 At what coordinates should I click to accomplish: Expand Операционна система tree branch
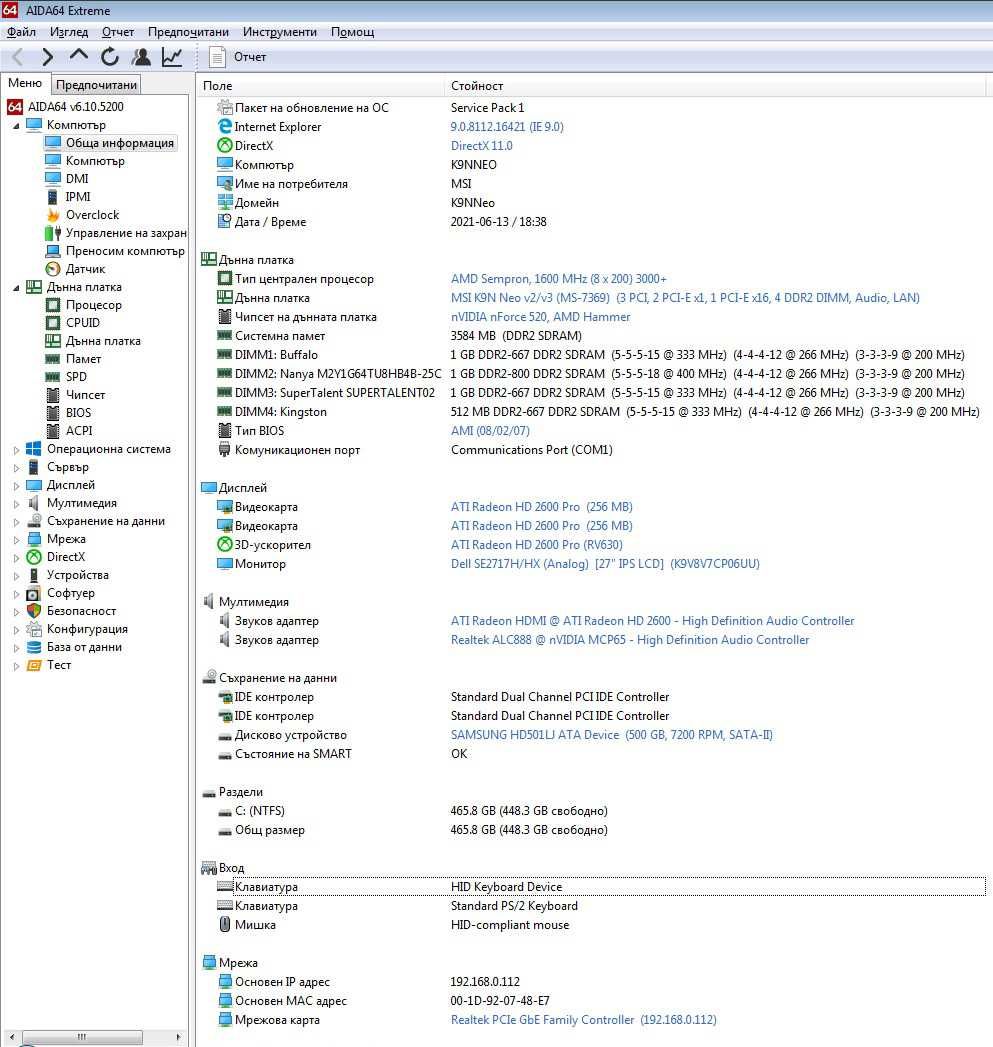tap(16, 450)
